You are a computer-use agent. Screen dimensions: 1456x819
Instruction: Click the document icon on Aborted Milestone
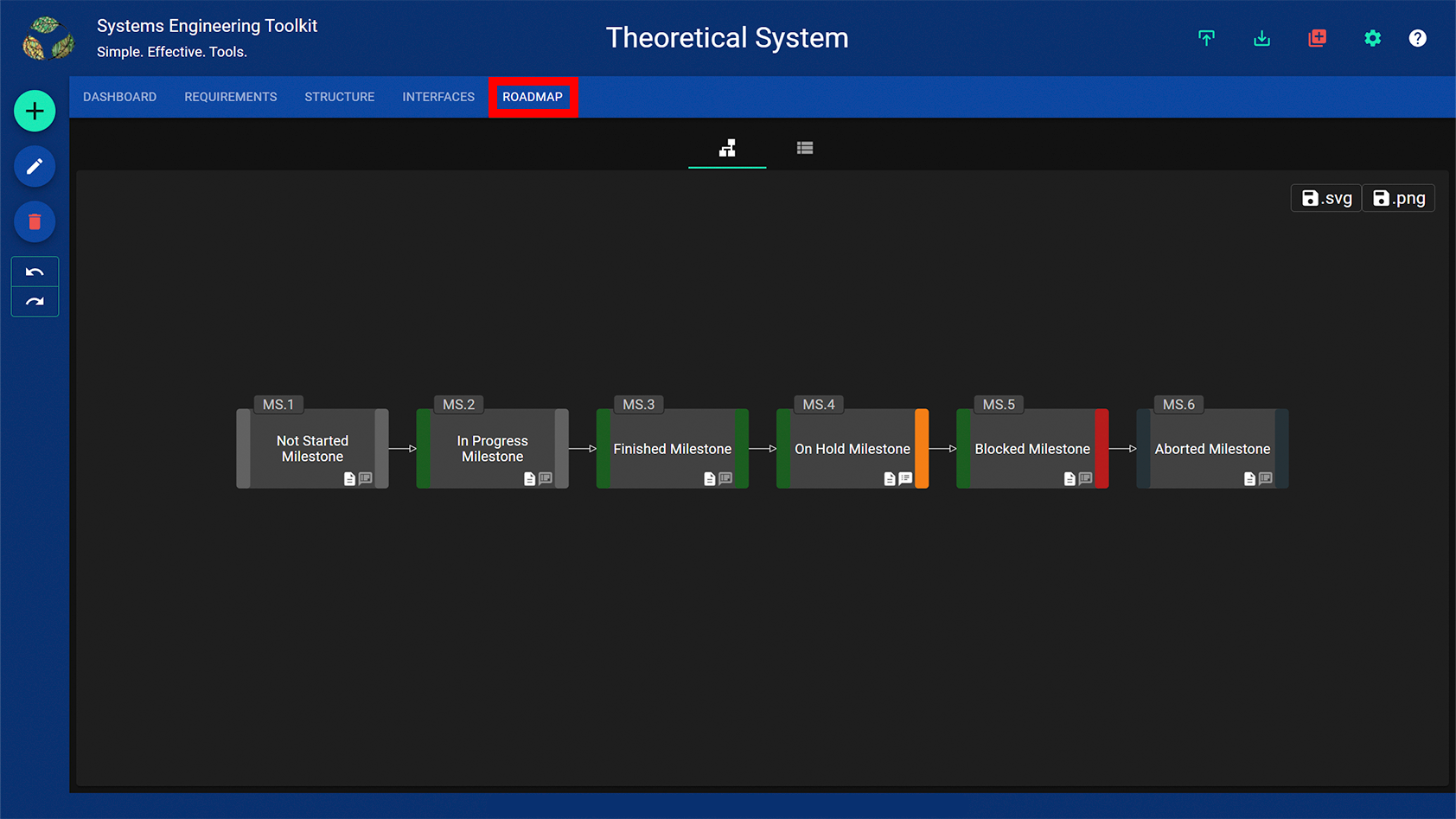(x=1248, y=478)
